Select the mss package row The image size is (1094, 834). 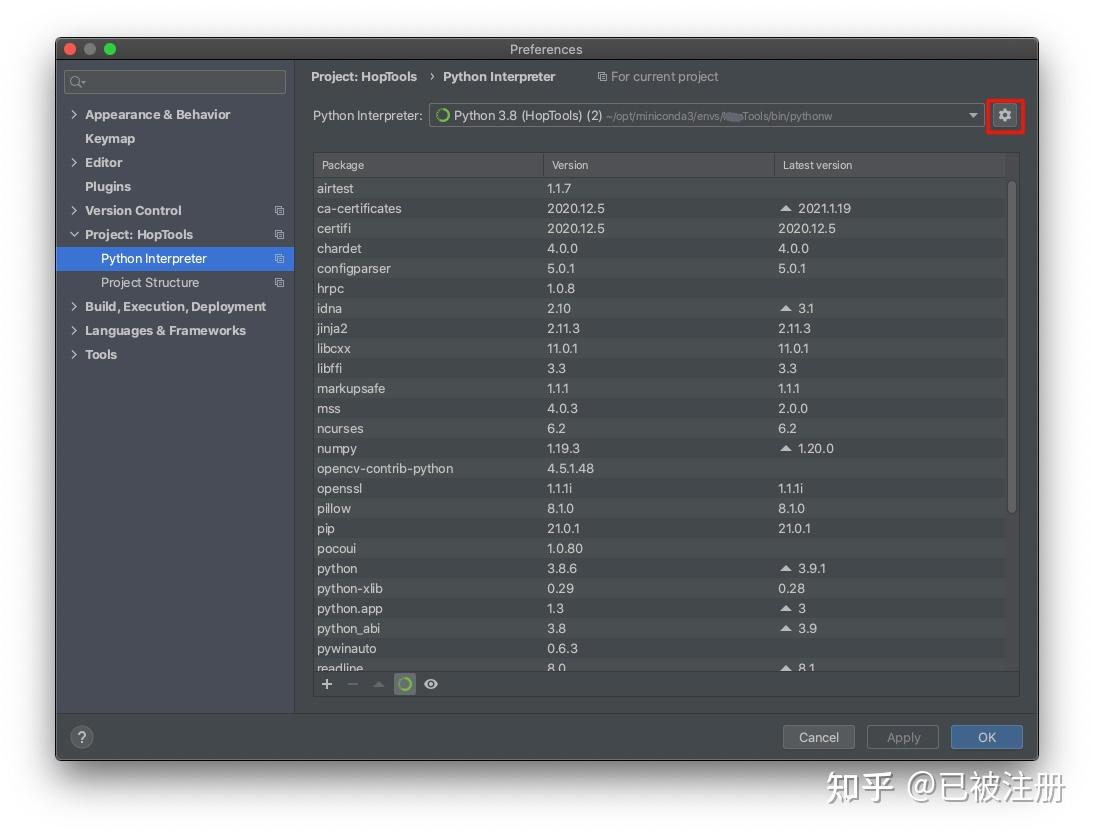pyautogui.click(x=660, y=408)
